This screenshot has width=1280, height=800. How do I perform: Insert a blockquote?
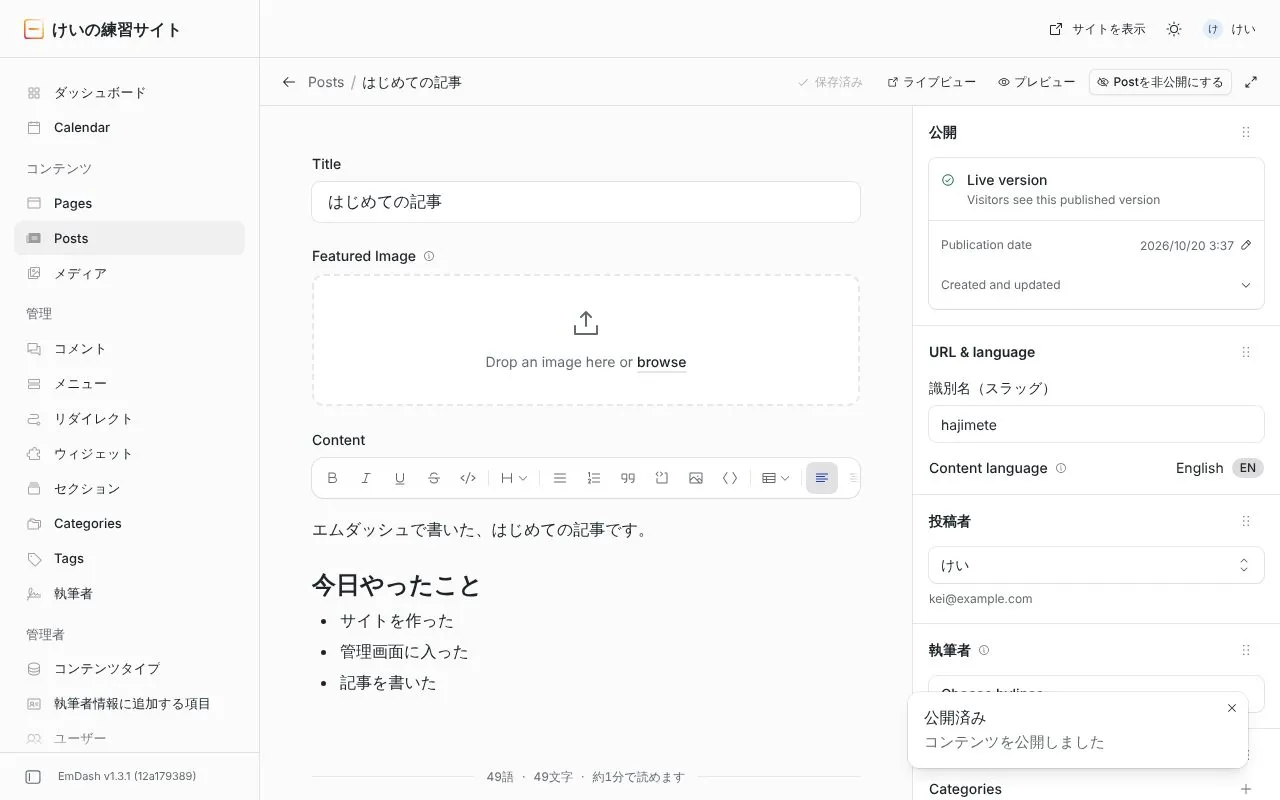point(628,478)
